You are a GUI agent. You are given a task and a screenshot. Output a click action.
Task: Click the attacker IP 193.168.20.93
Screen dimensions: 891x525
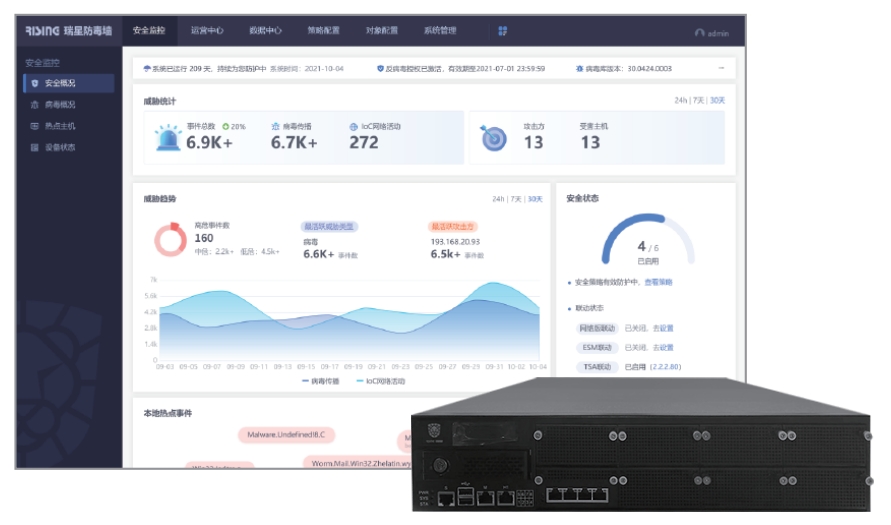pos(455,242)
